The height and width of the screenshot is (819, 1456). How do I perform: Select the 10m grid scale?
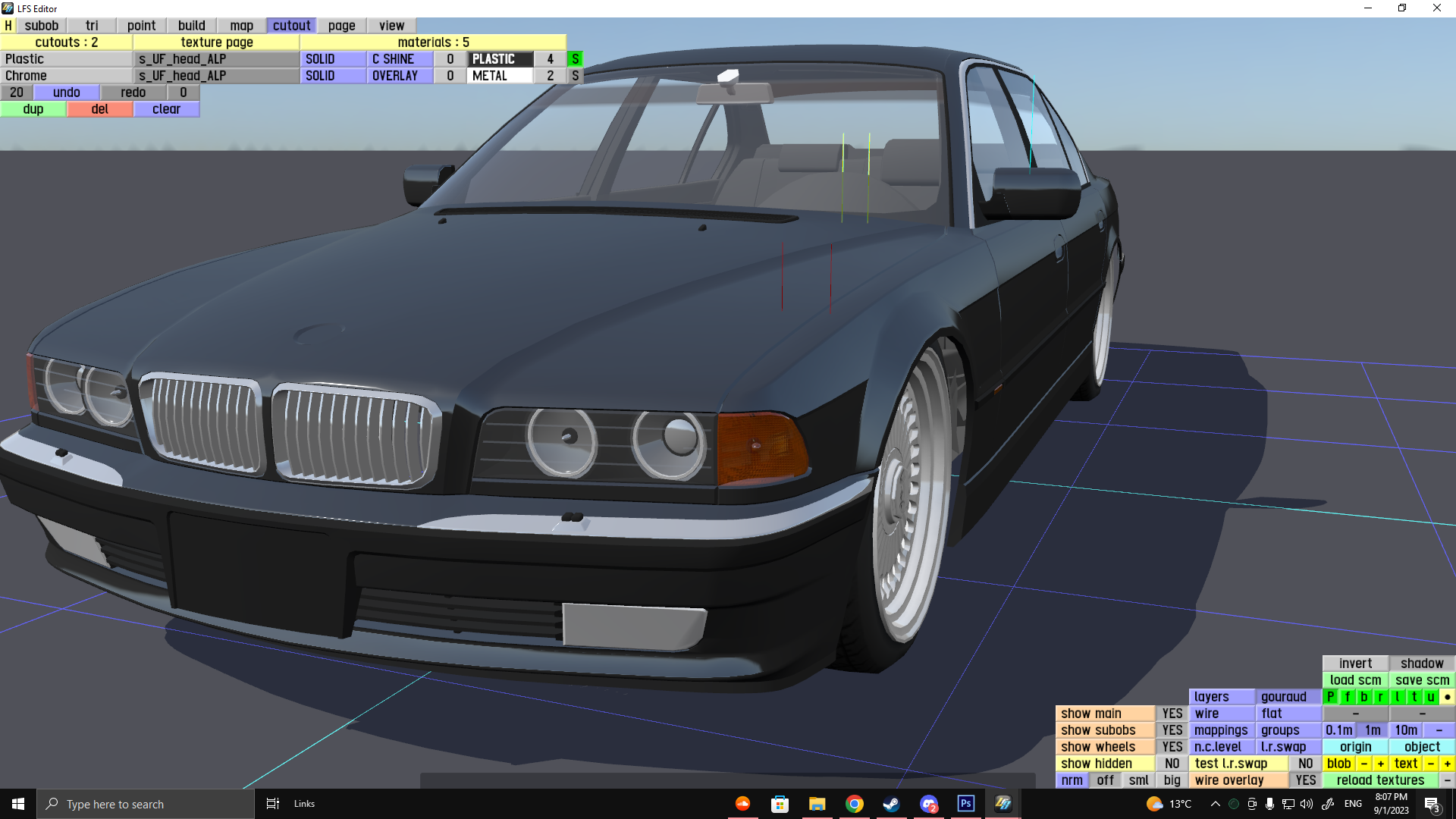tap(1406, 730)
